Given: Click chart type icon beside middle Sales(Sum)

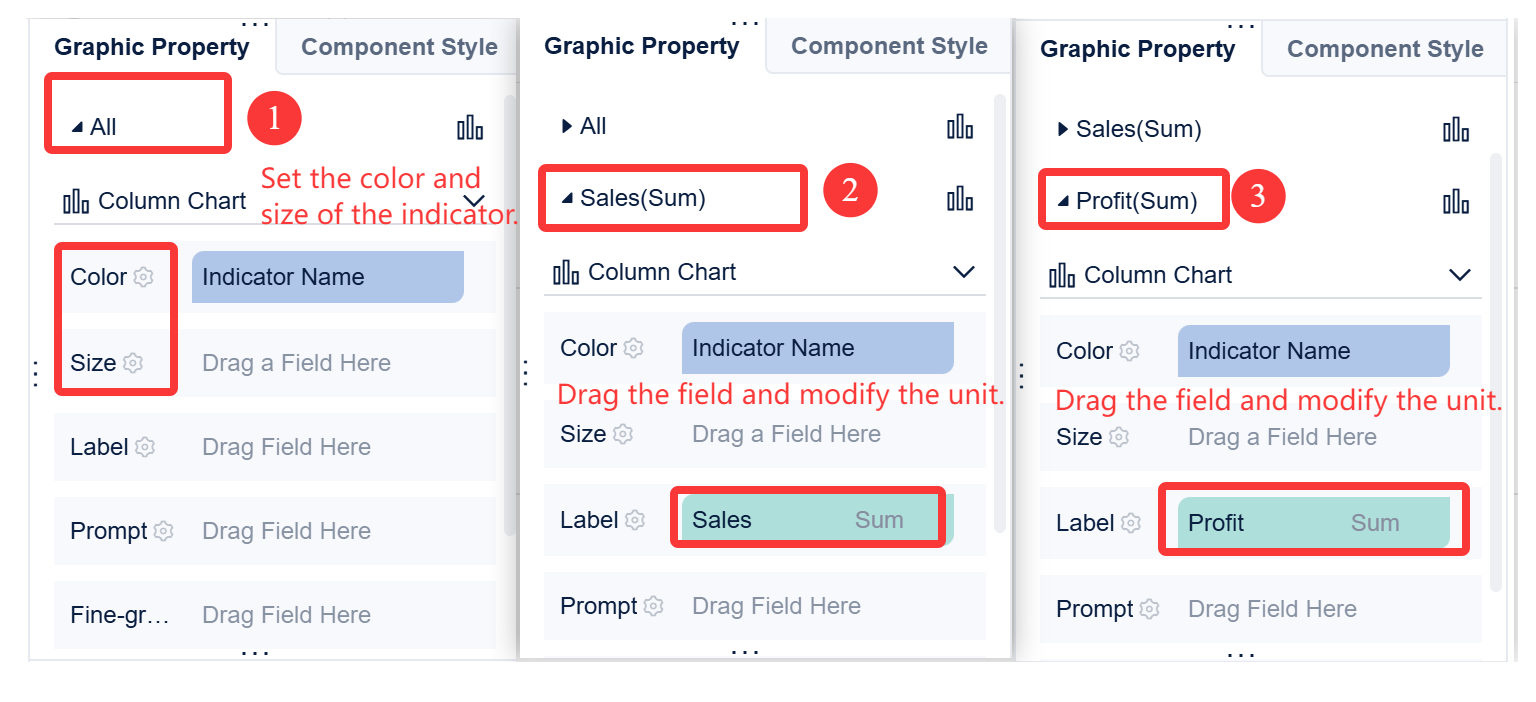Looking at the screenshot, I should 960,198.
